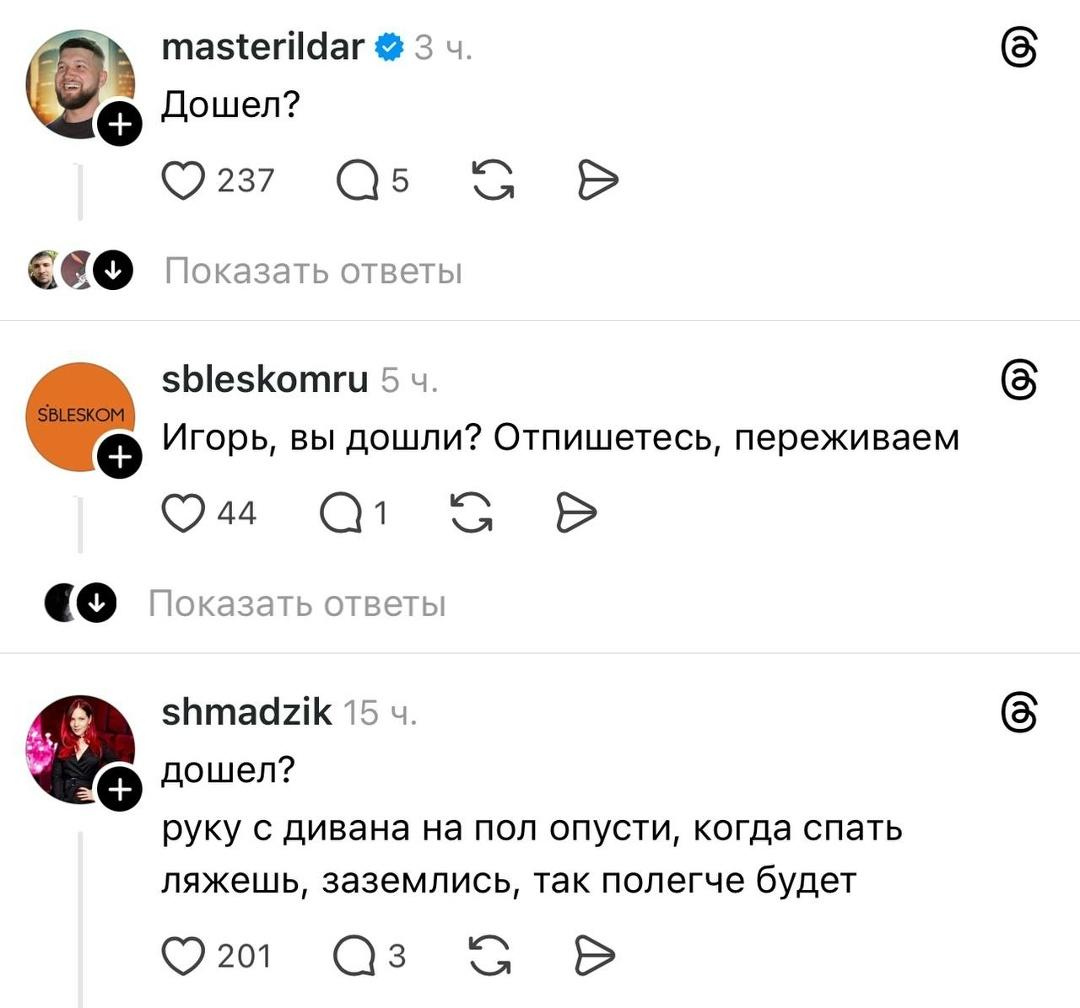Like masterildar's comment with the heart
The width and height of the screenshot is (1080, 1008).
(x=184, y=180)
